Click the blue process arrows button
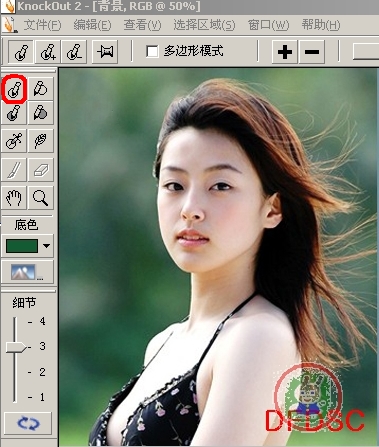 coord(28,423)
